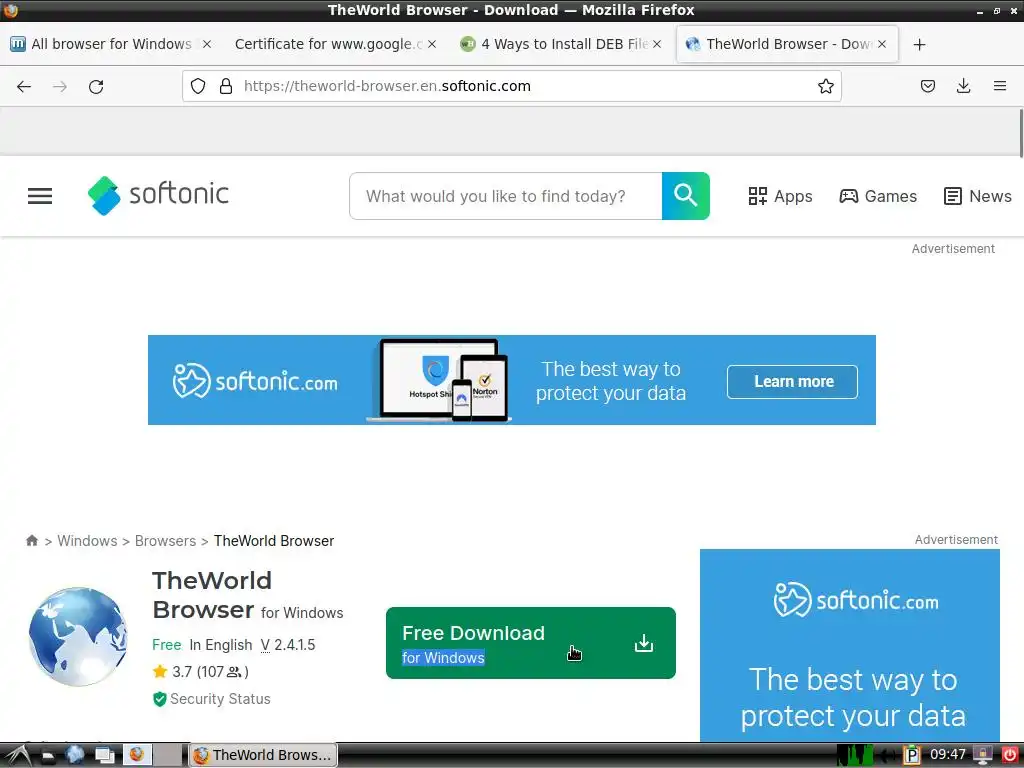The height and width of the screenshot is (768, 1024).
Task: Click the TheWorld Browser breadcrumb text
Action: [274, 541]
